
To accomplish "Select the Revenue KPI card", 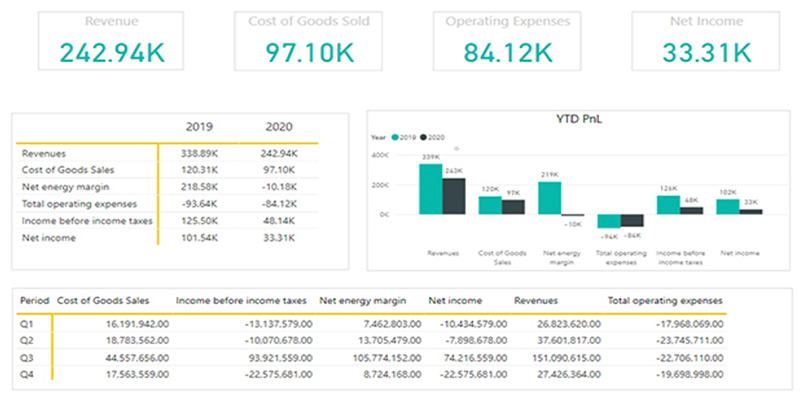I will [112, 40].
